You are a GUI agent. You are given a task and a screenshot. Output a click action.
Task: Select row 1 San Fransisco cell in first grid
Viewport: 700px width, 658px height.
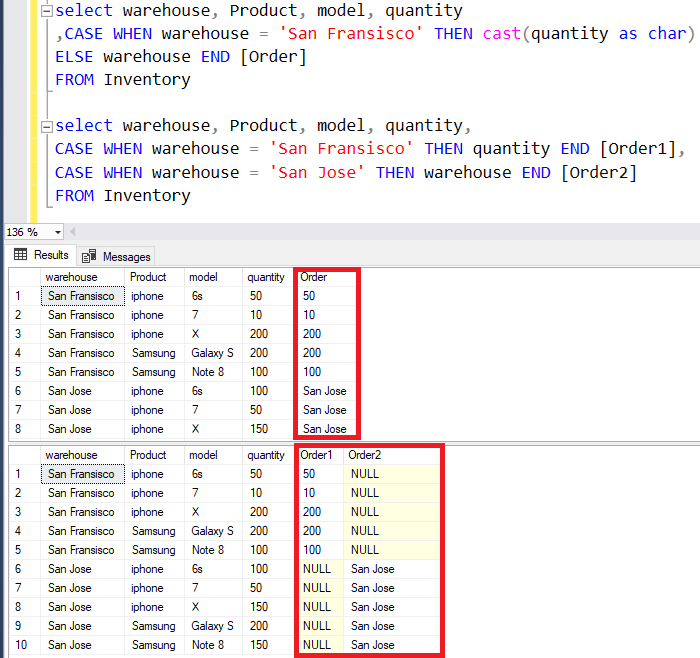[82, 296]
